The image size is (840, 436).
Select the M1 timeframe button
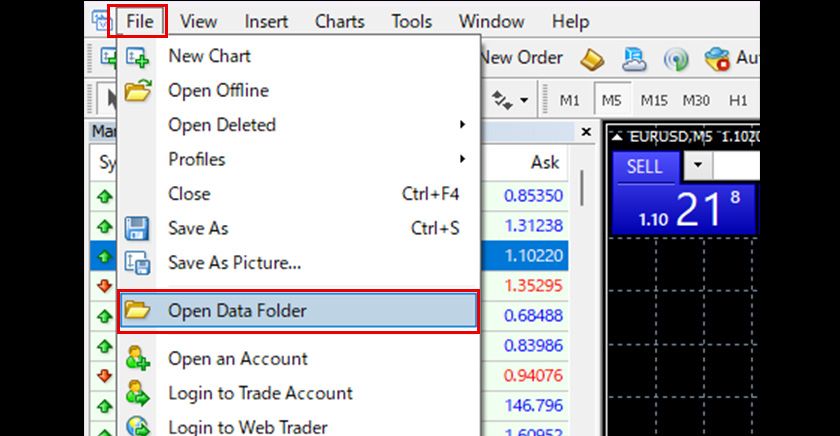tap(569, 100)
